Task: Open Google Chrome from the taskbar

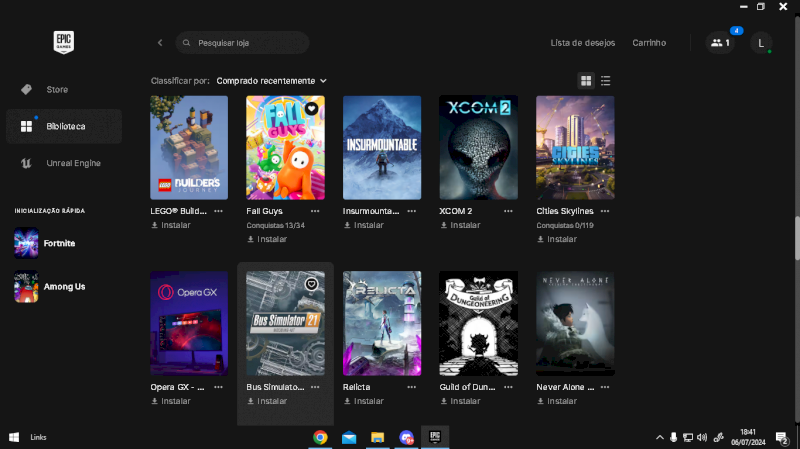Action: pos(320,437)
